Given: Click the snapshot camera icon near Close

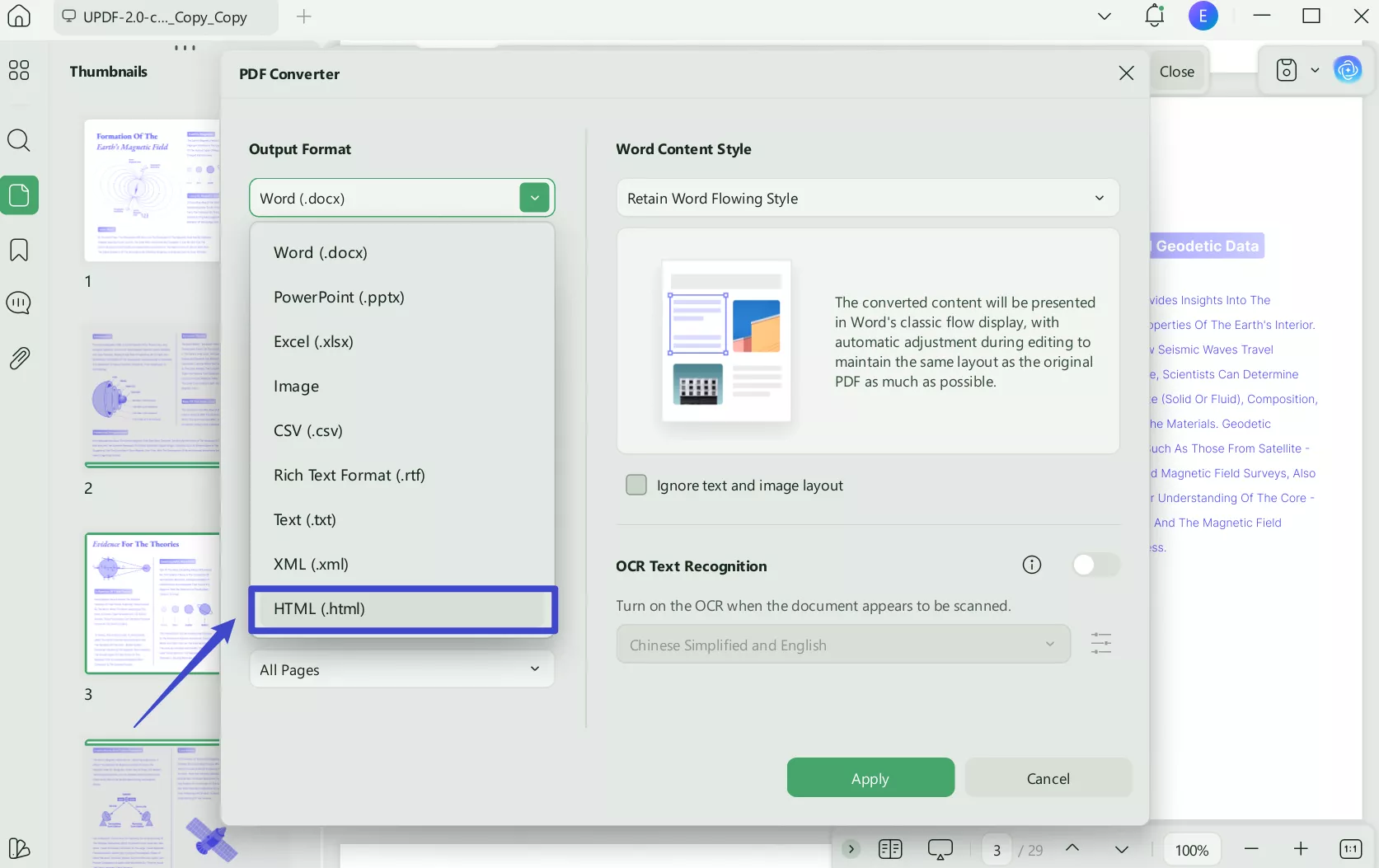Looking at the screenshot, I should (x=1287, y=70).
